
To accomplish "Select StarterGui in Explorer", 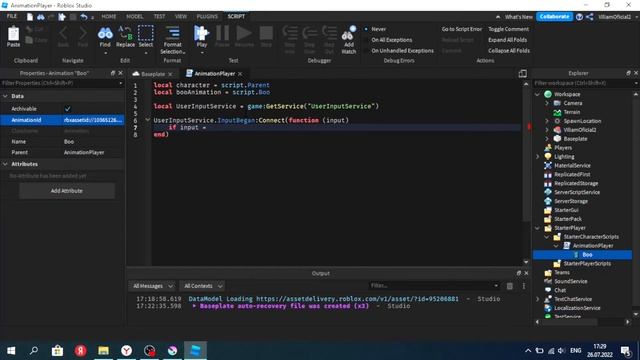I will pyautogui.click(x=566, y=210).
